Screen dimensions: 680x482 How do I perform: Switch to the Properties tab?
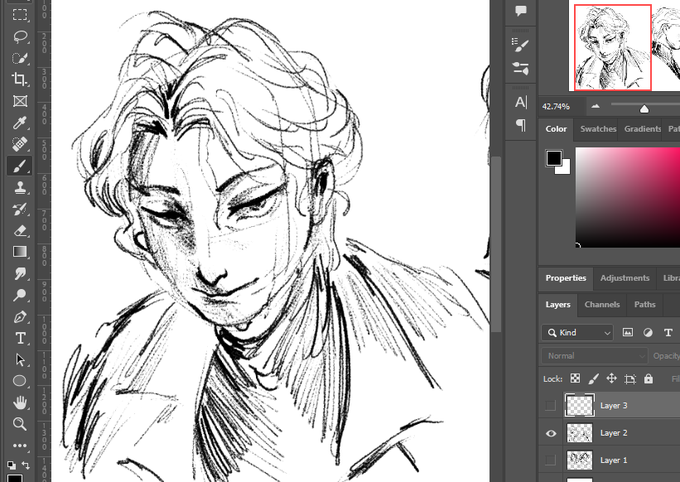point(566,278)
